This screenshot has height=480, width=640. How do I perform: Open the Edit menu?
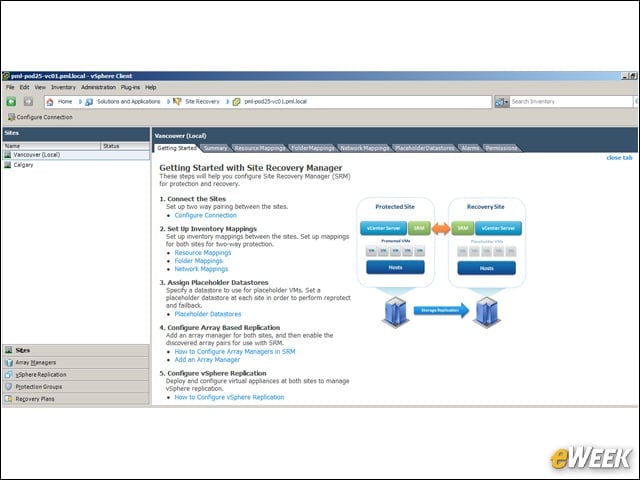(24, 87)
